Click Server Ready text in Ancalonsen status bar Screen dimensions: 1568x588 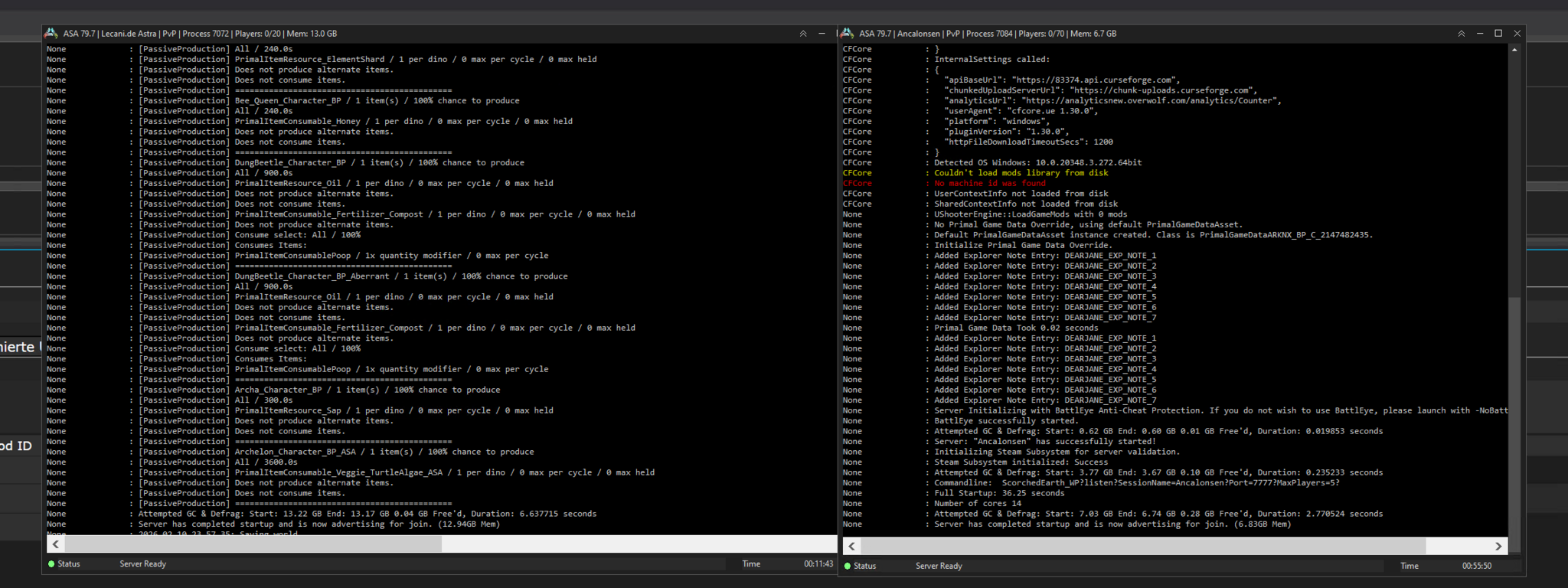click(x=939, y=567)
